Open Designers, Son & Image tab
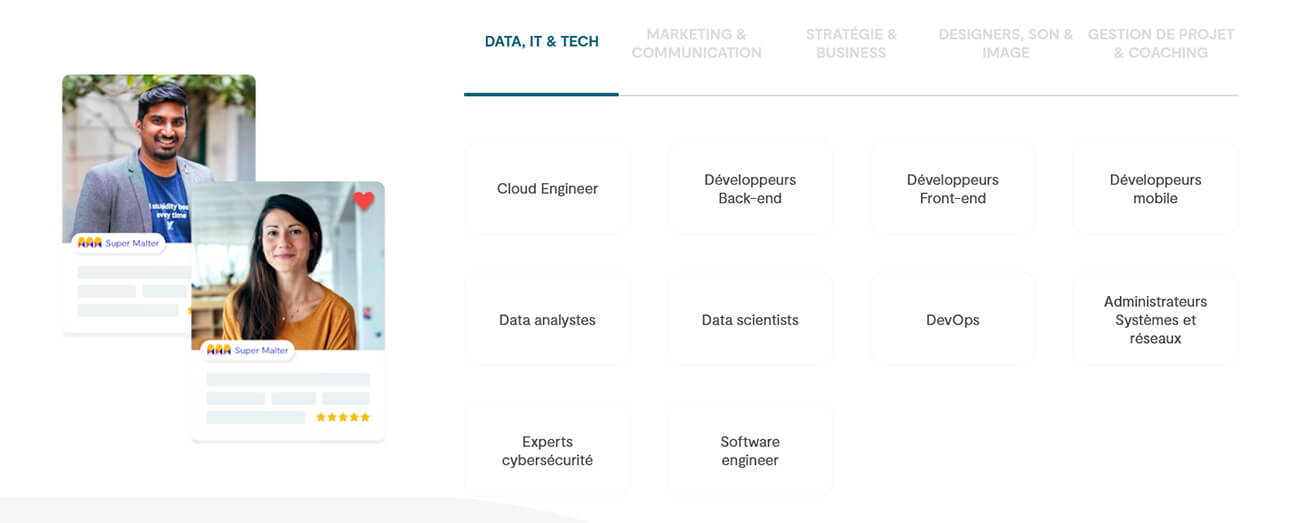The width and height of the screenshot is (1300, 523). coord(1005,43)
